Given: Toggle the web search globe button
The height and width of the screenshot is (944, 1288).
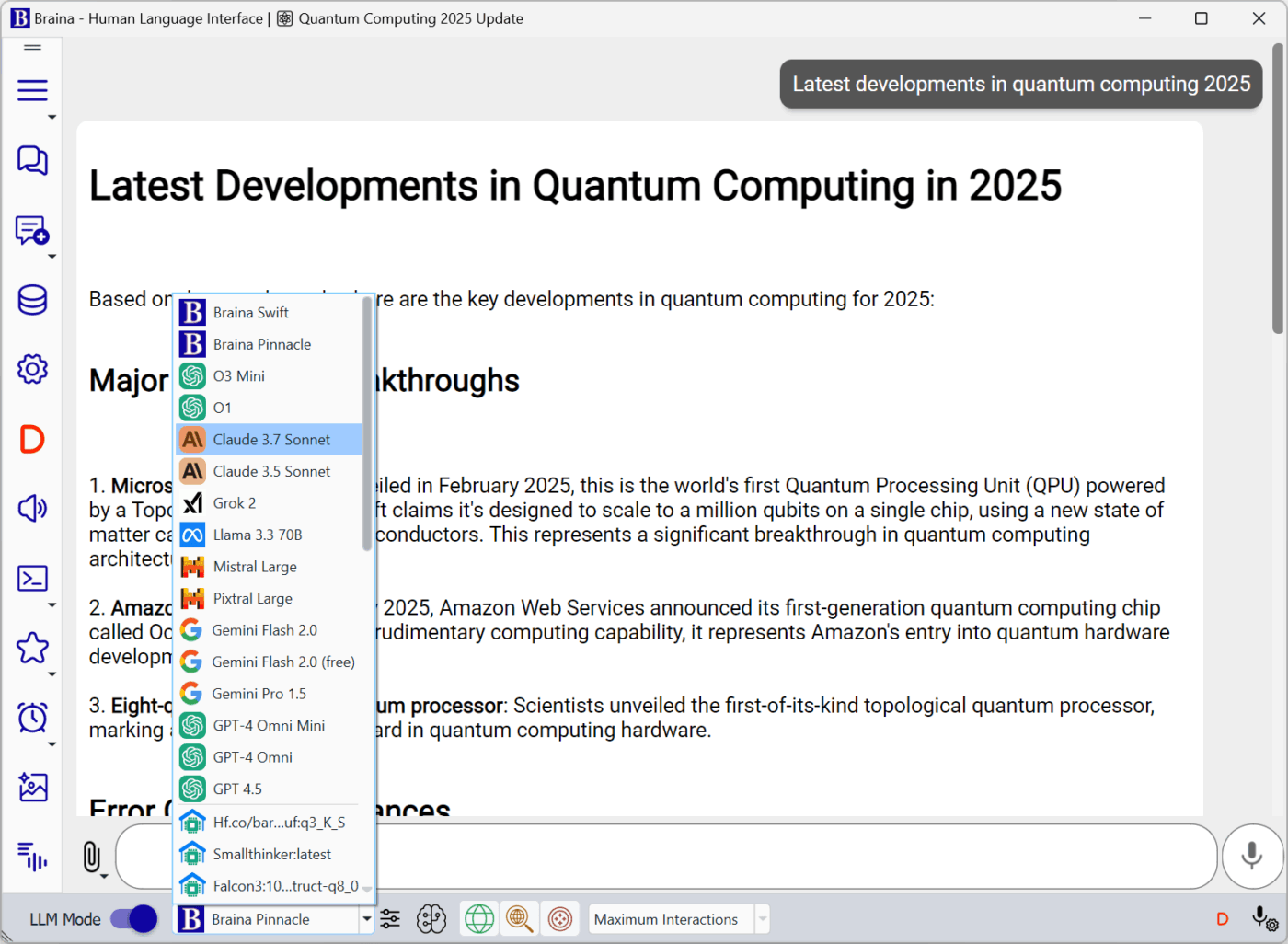Looking at the screenshot, I should click(479, 919).
